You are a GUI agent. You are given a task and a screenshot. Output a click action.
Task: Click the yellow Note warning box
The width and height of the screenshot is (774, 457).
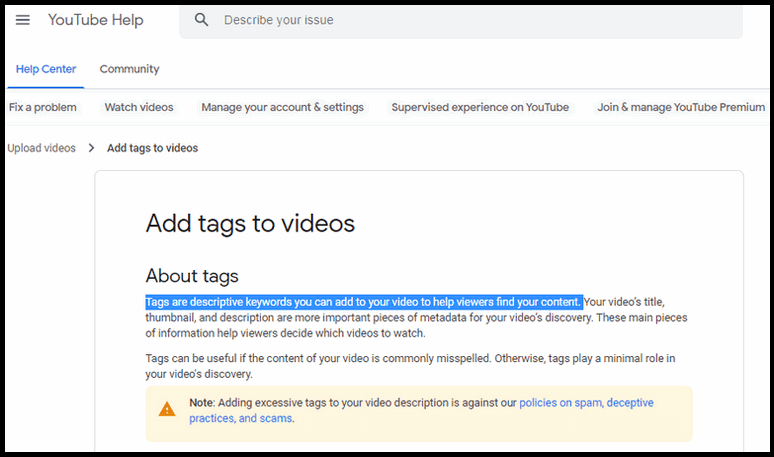[419, 414]
